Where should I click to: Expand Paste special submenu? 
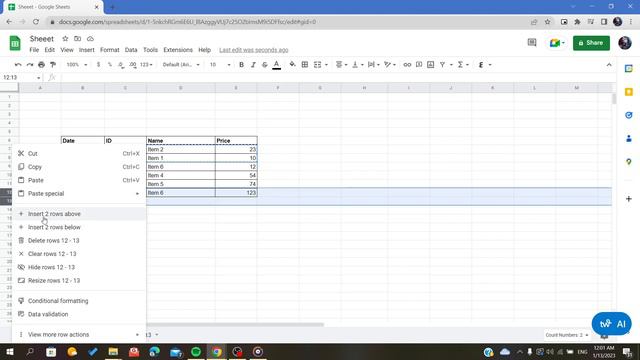click(79, 193)
